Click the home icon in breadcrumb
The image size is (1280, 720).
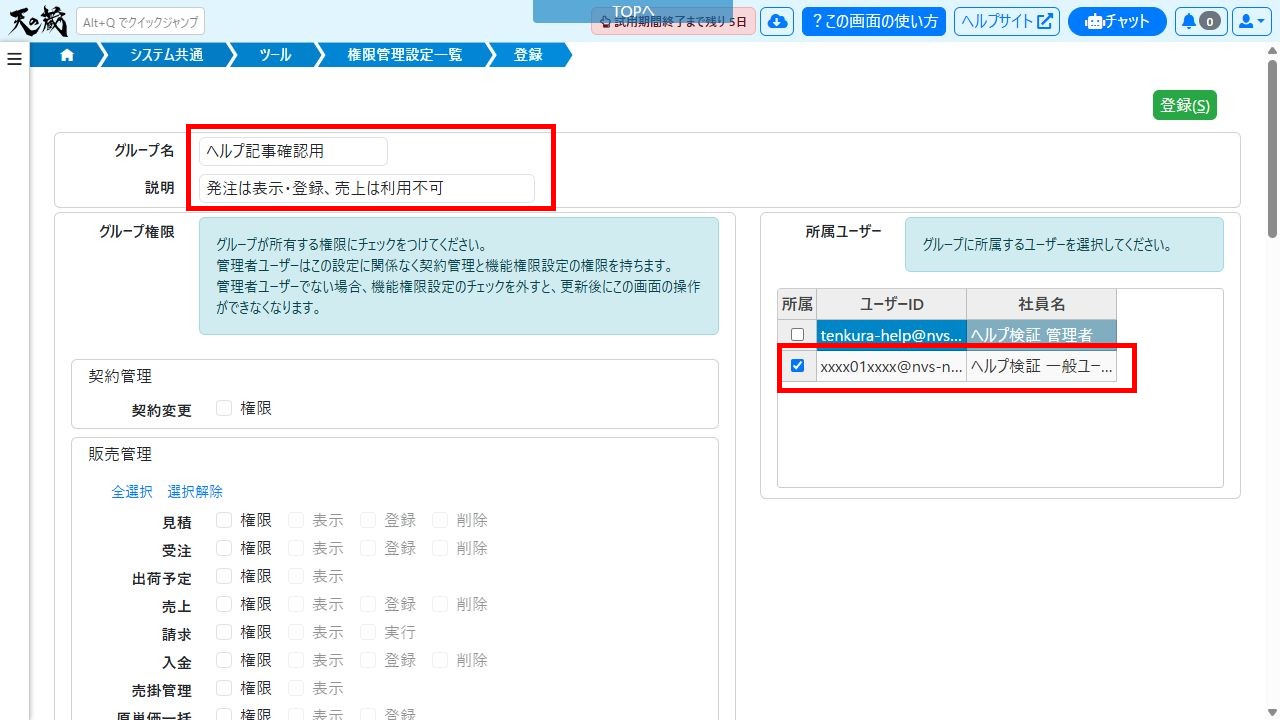(67, 56)
